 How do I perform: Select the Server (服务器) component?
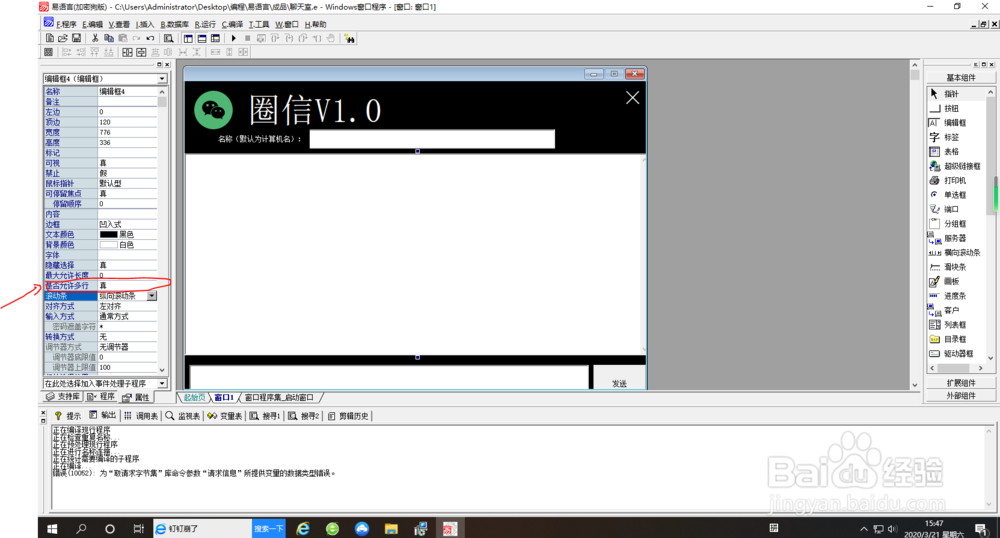point(957,238)
